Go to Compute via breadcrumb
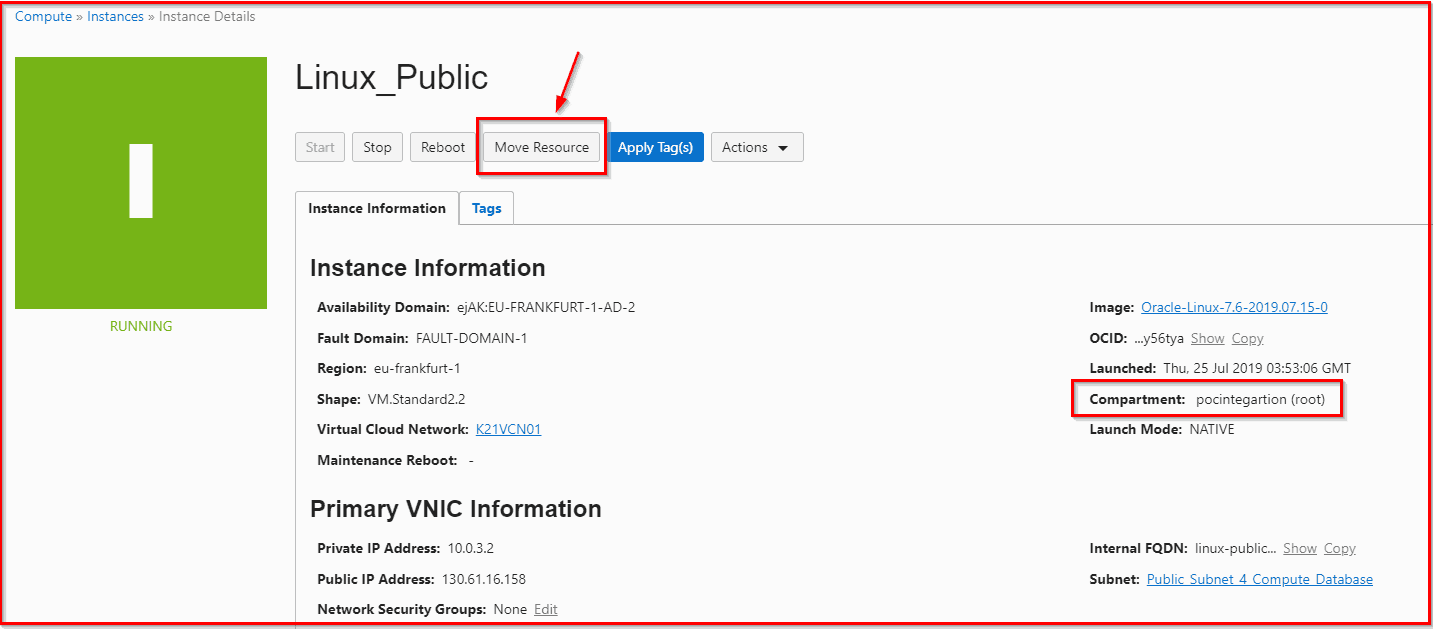 coord(43,16)
